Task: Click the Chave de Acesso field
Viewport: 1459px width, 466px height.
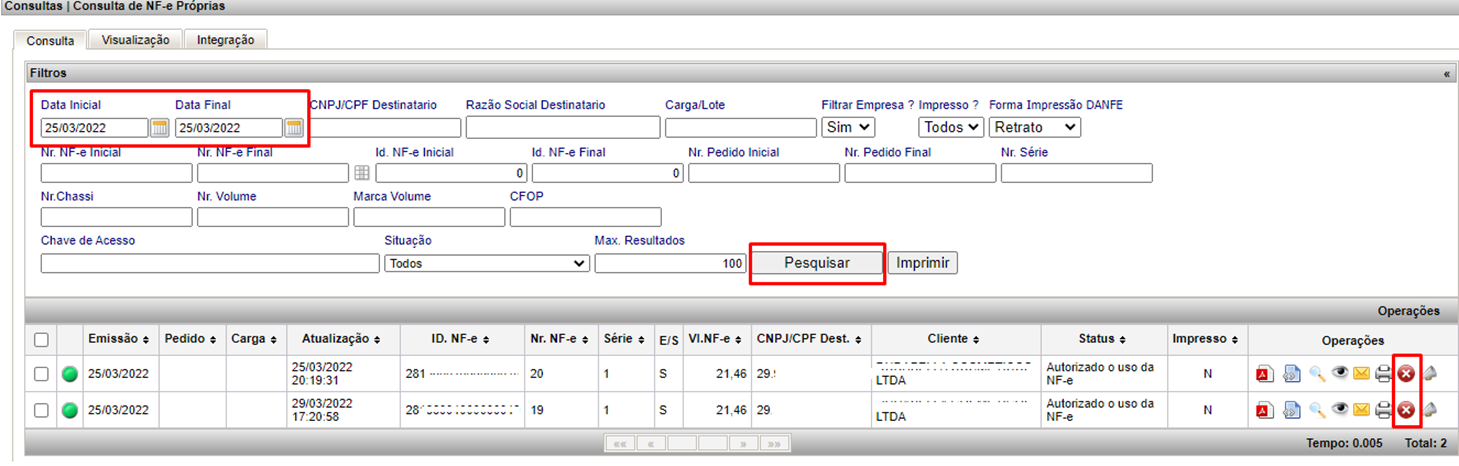Action: click(210, 263)
